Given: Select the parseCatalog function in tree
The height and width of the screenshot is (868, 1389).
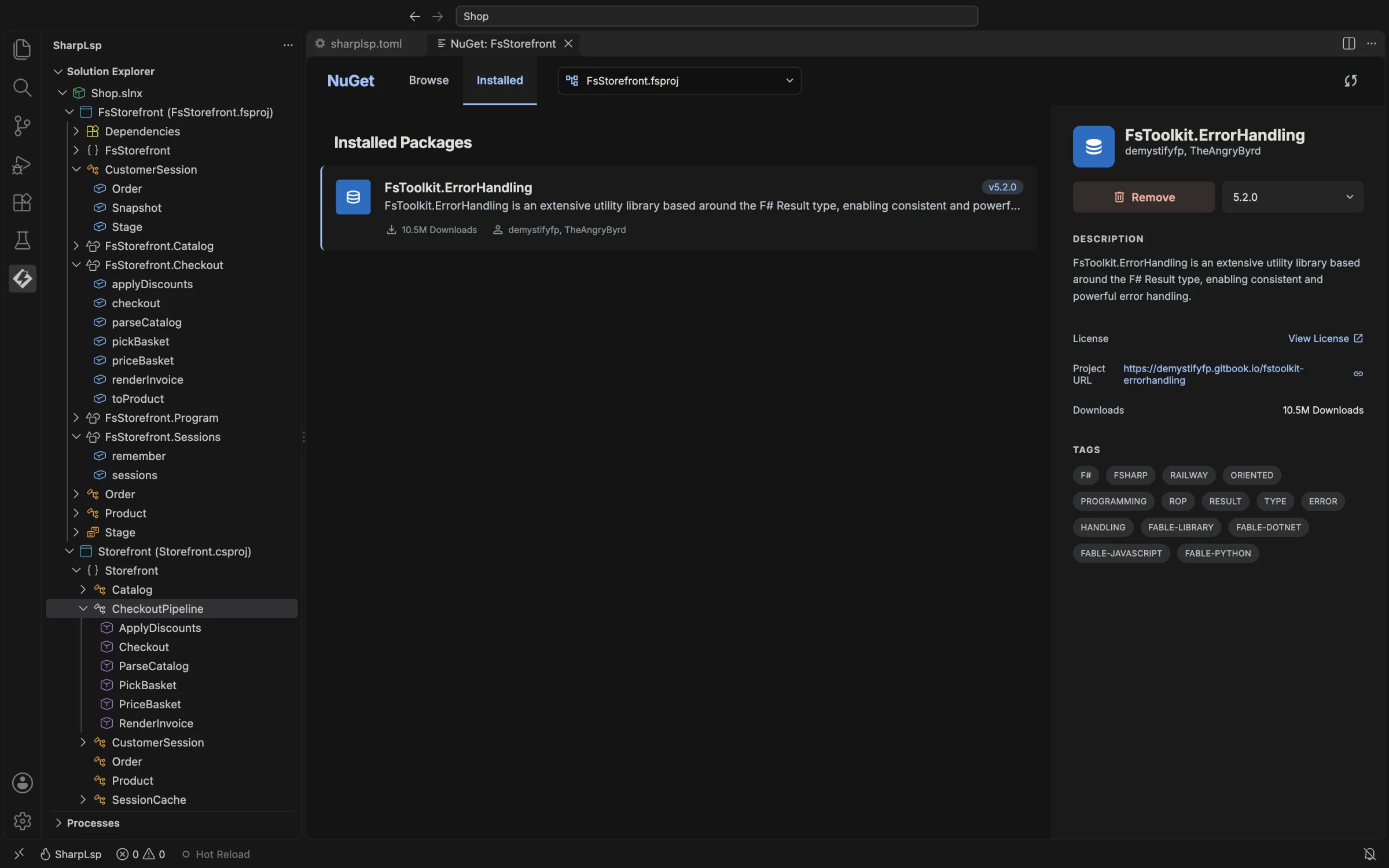Looking at the screenshot, I should [146, 322].
